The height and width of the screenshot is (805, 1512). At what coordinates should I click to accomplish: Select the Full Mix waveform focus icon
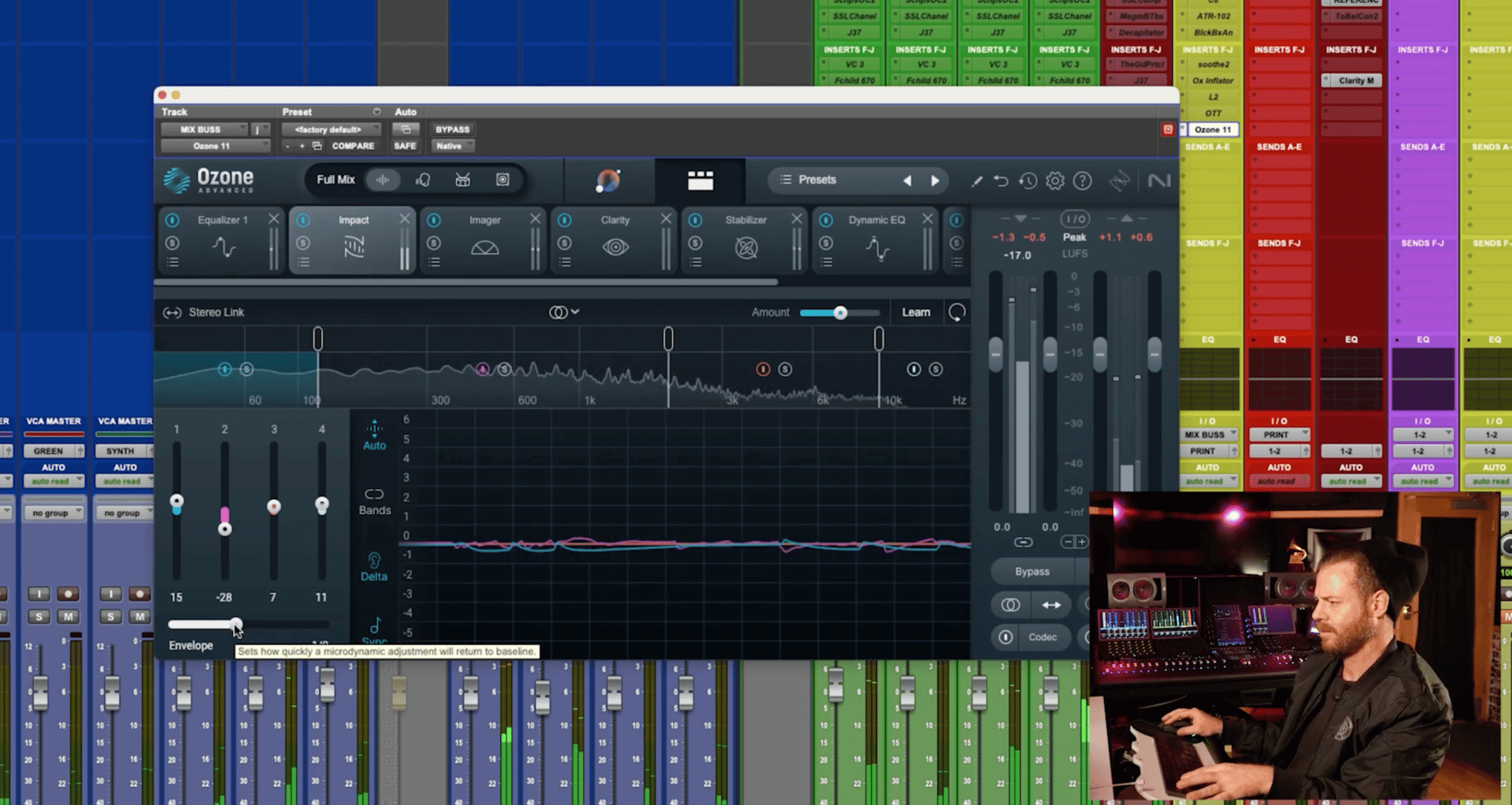pos(383,180)
